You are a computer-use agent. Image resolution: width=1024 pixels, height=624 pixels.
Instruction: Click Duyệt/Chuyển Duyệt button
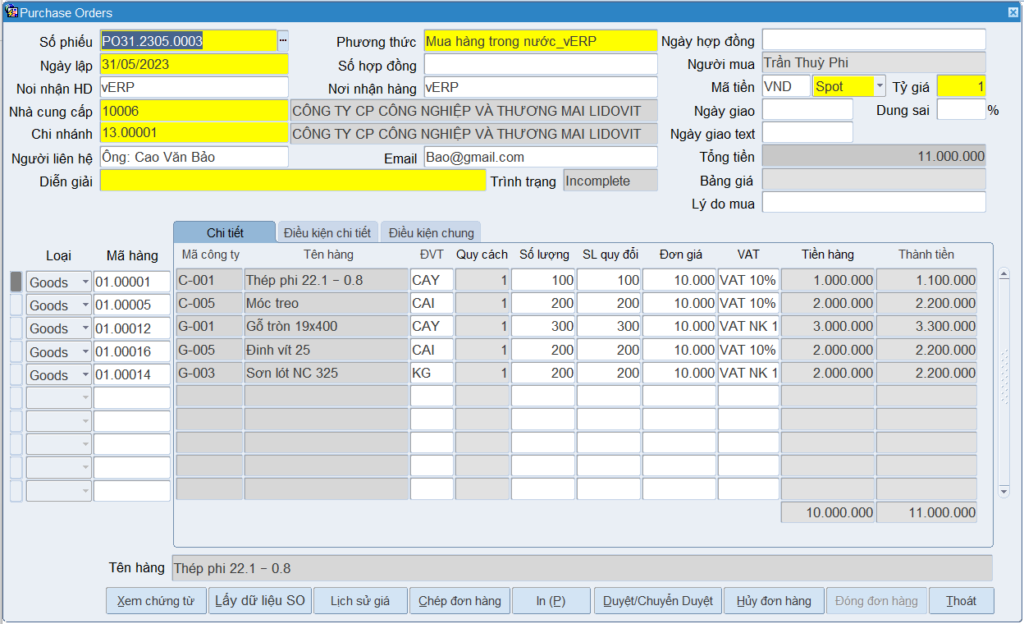[x=658, y=601]
